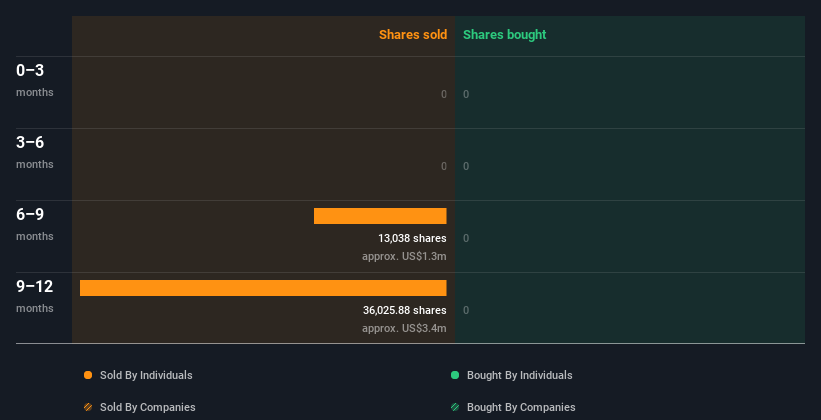The height and width of the screenshot is (420, 821).
Task: Click the '13,038 shares' value text
Action: [x=412, y=238]
